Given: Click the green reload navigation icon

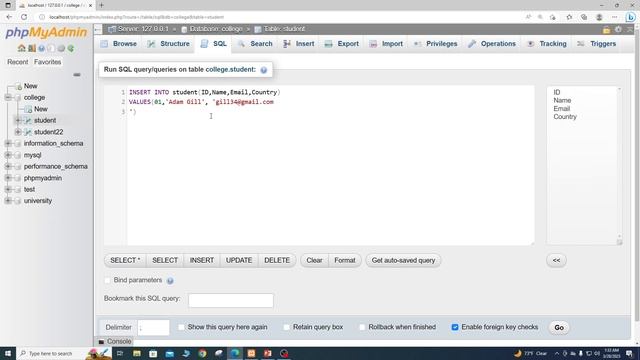Looking at the screenshot, I should (x=71, y=48).
